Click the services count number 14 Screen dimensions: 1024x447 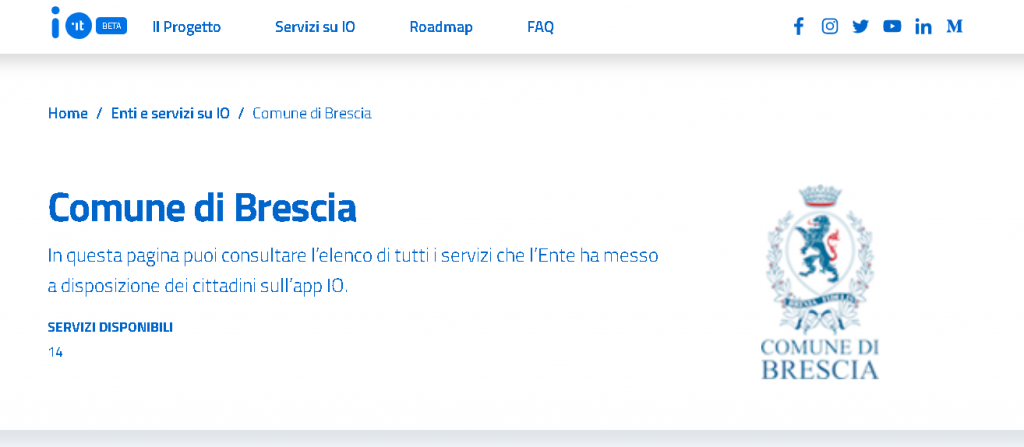(x=56, y=352)
